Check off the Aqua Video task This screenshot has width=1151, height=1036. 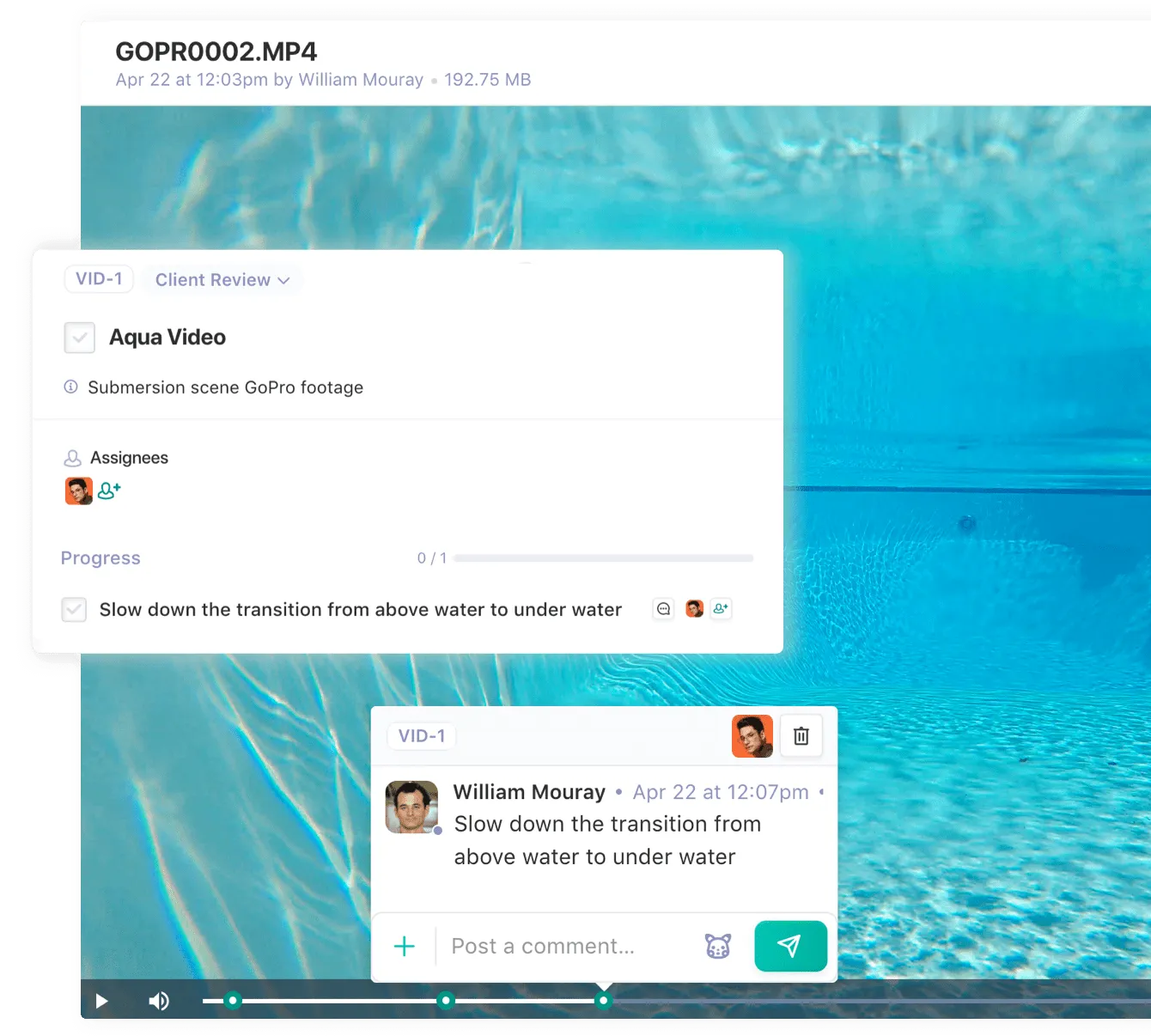pyautogui.click(x=79, y=337)
